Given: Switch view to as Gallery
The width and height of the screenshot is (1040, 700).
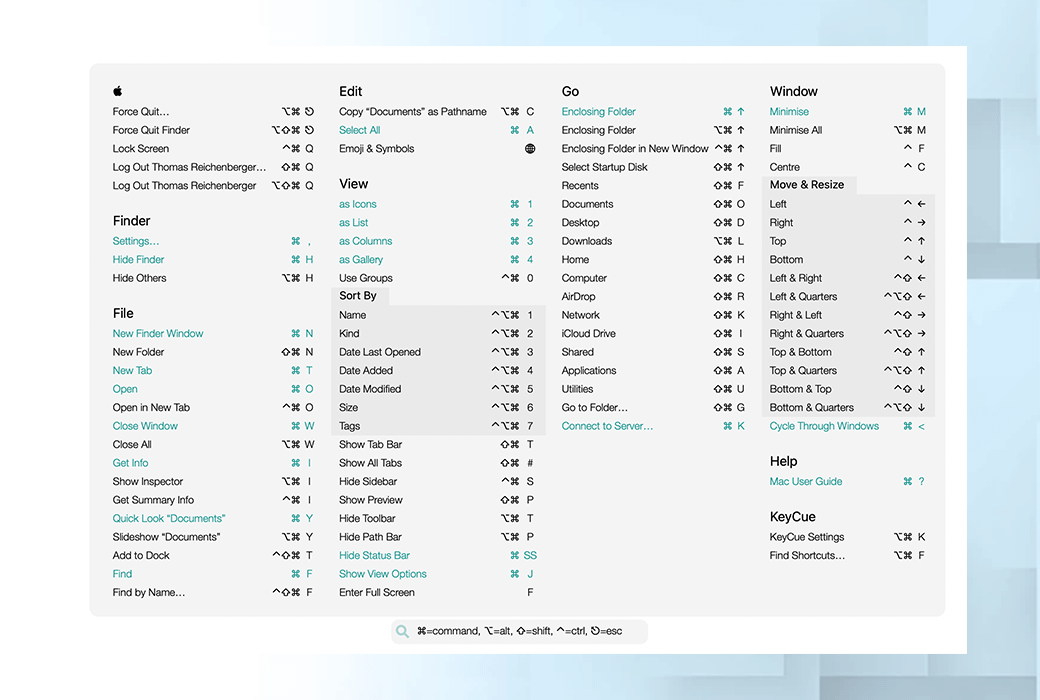Looking at the screenshot, I should click(x=361, y=260).
